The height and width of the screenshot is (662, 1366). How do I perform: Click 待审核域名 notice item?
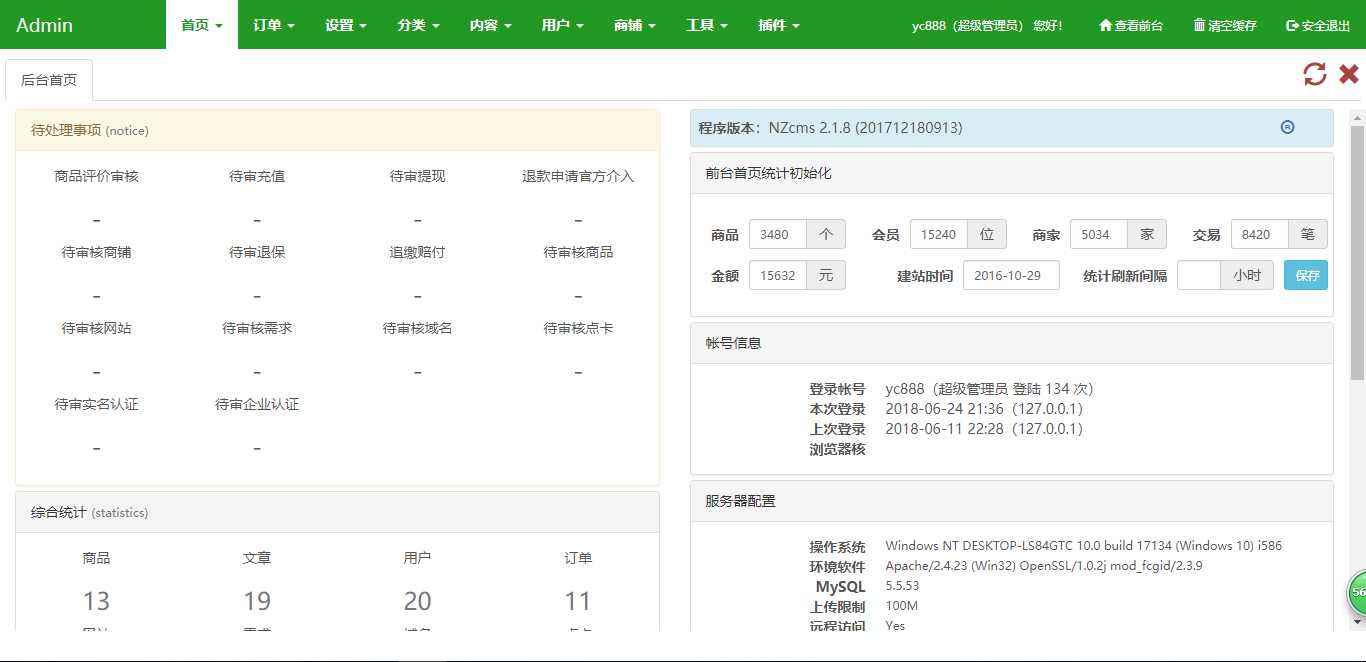click(417, 328)
